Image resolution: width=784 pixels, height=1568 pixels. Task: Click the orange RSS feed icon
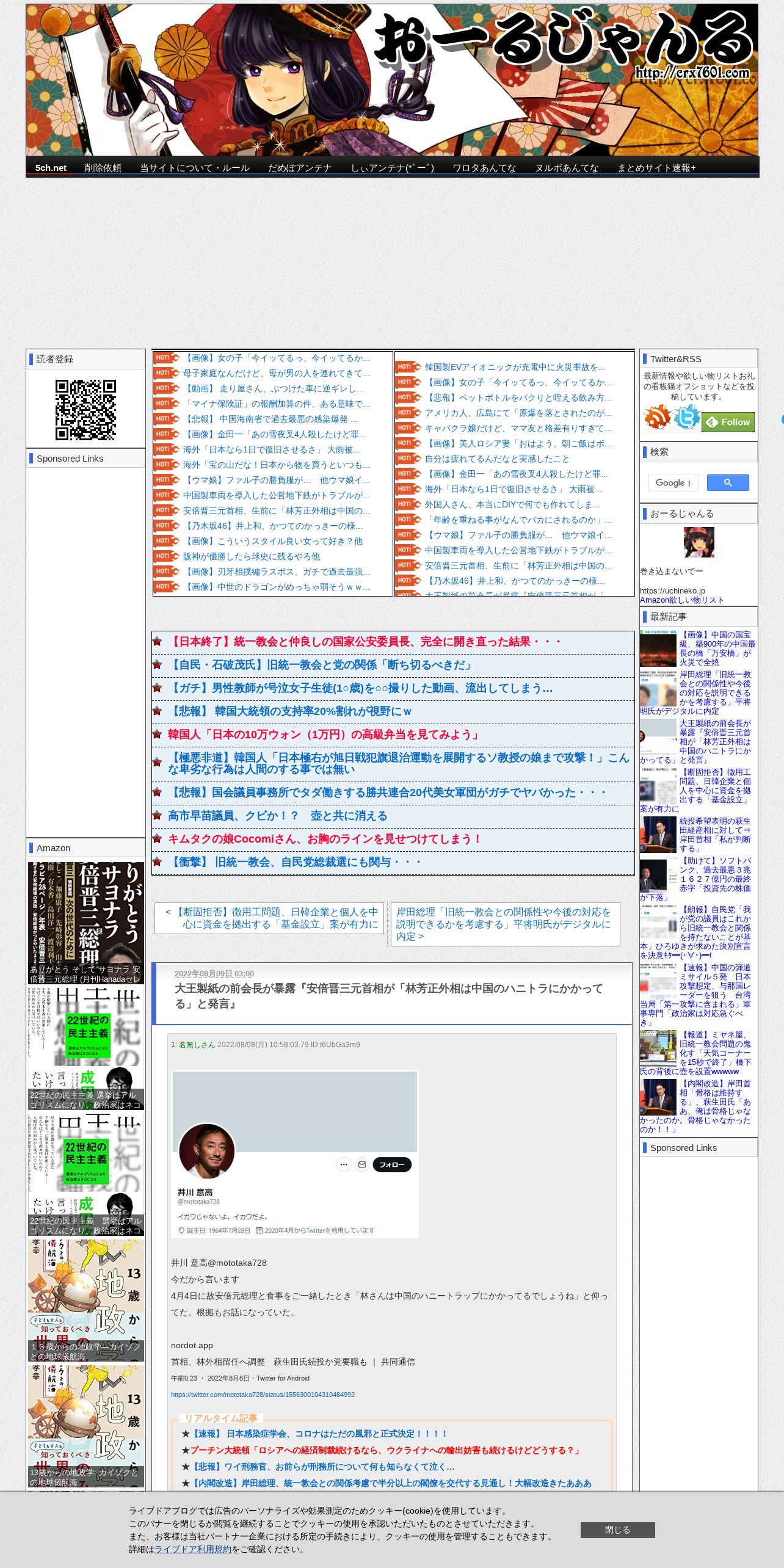[657, 417]
